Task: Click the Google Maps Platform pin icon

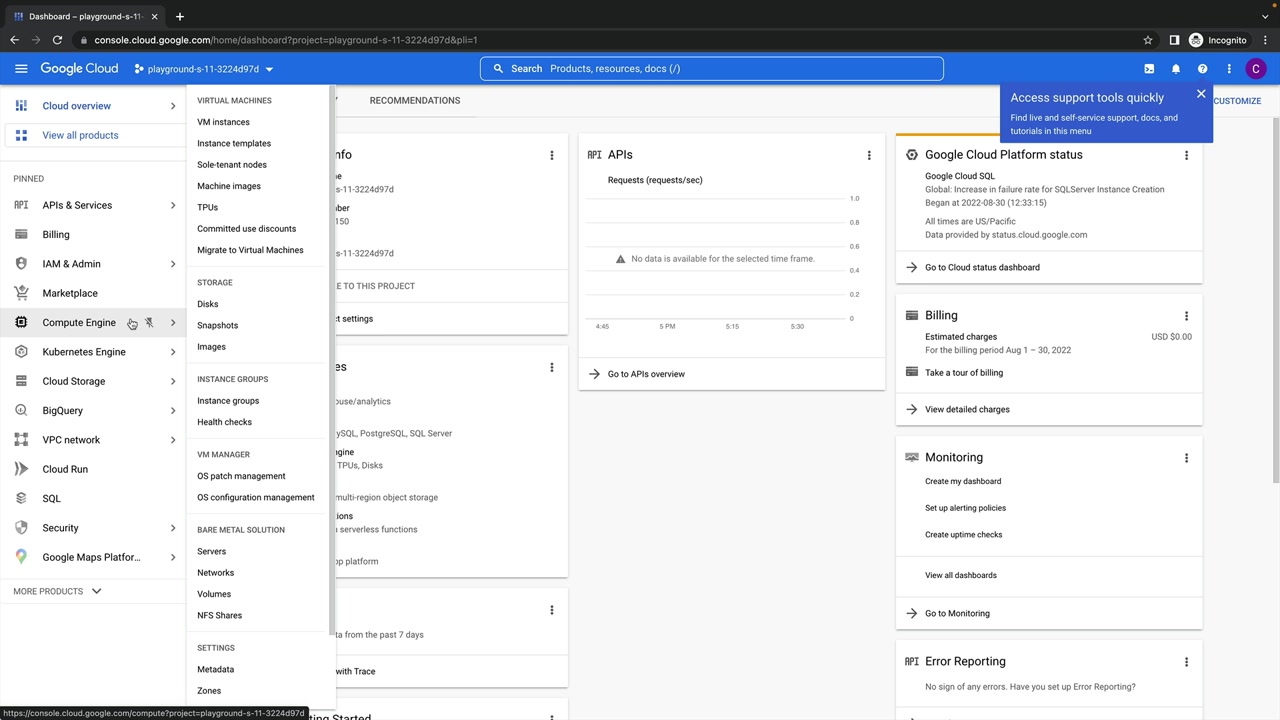Action: [x=21, y=558]
